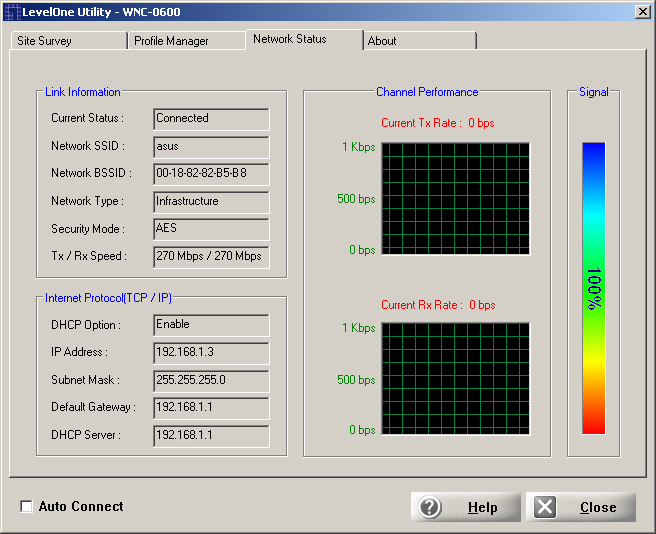The image size is (656, 534).
Task: Click the Network SSID field showing asus
Action: pyautogui.click(x=211, y=147)
